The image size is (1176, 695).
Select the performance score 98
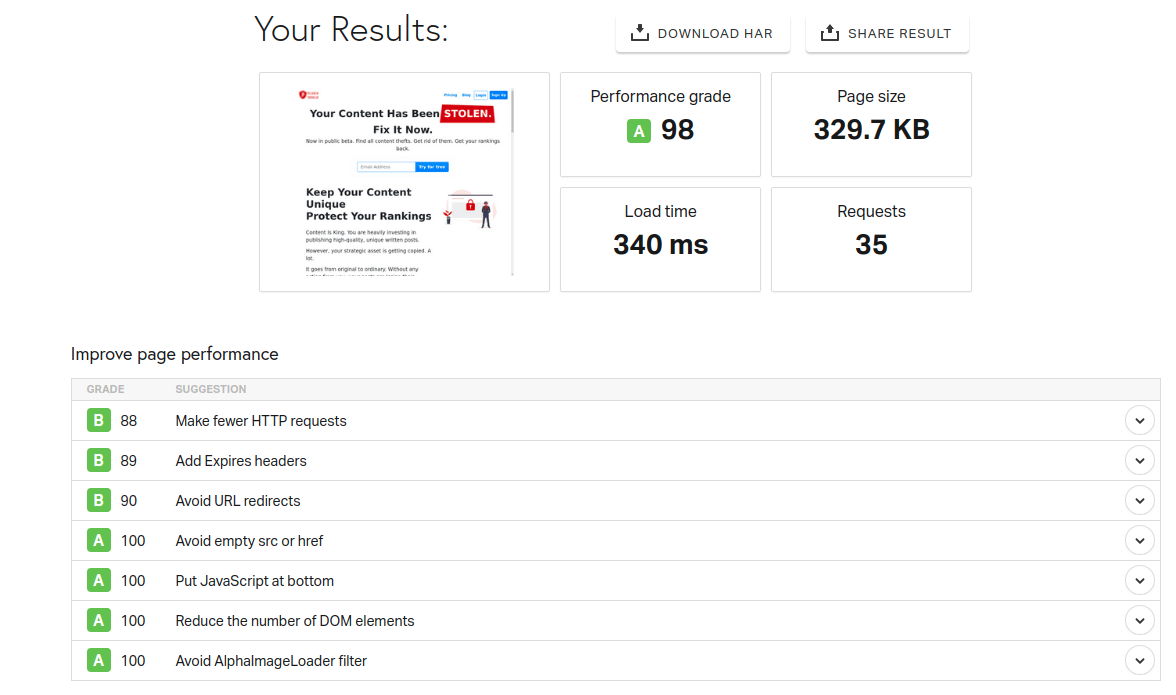tap(677, 130)
